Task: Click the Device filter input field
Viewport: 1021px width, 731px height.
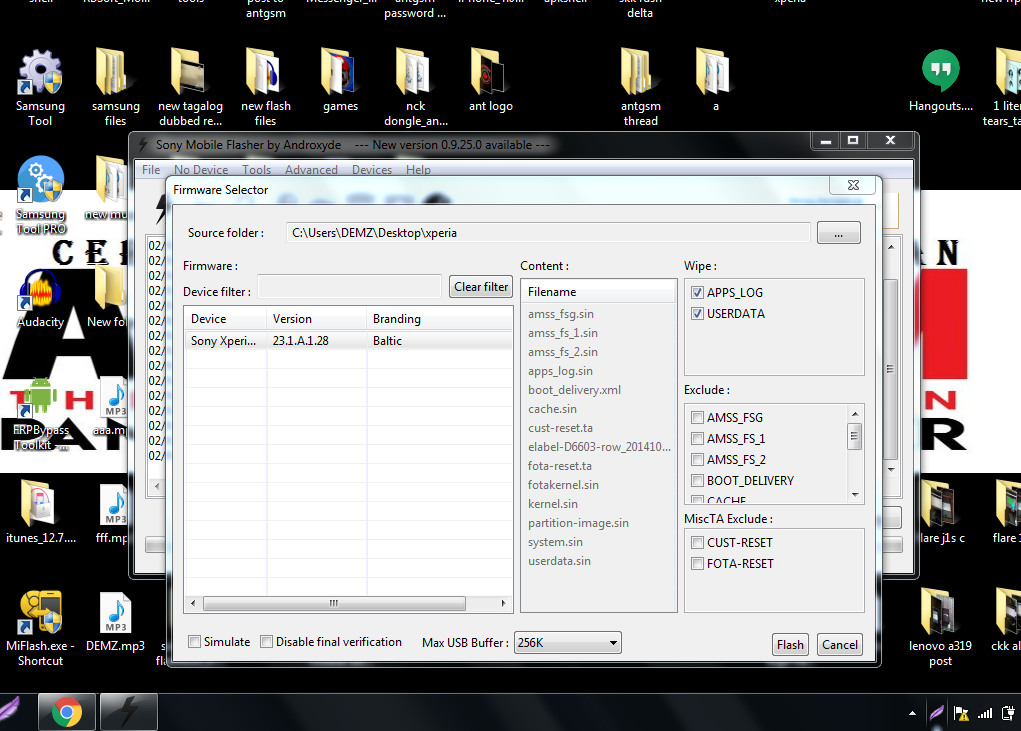Action: (x=349, y=286)
